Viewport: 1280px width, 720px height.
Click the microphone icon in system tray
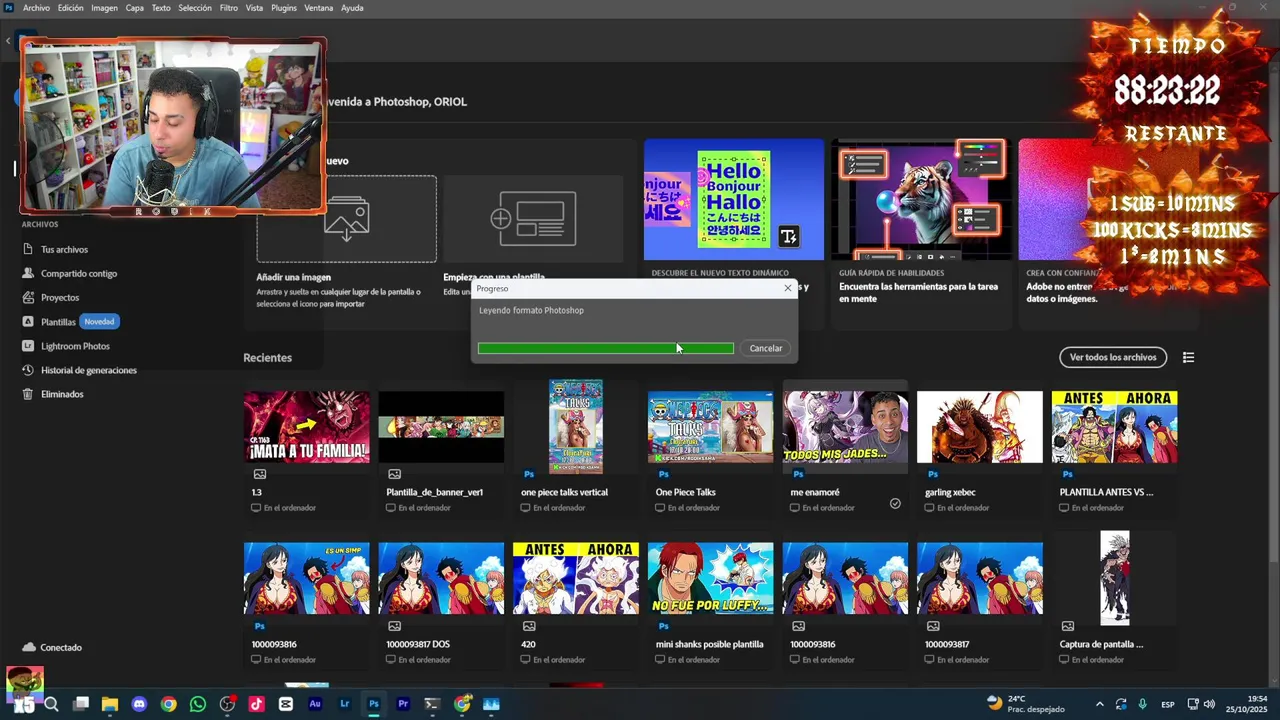[1142, 704]
